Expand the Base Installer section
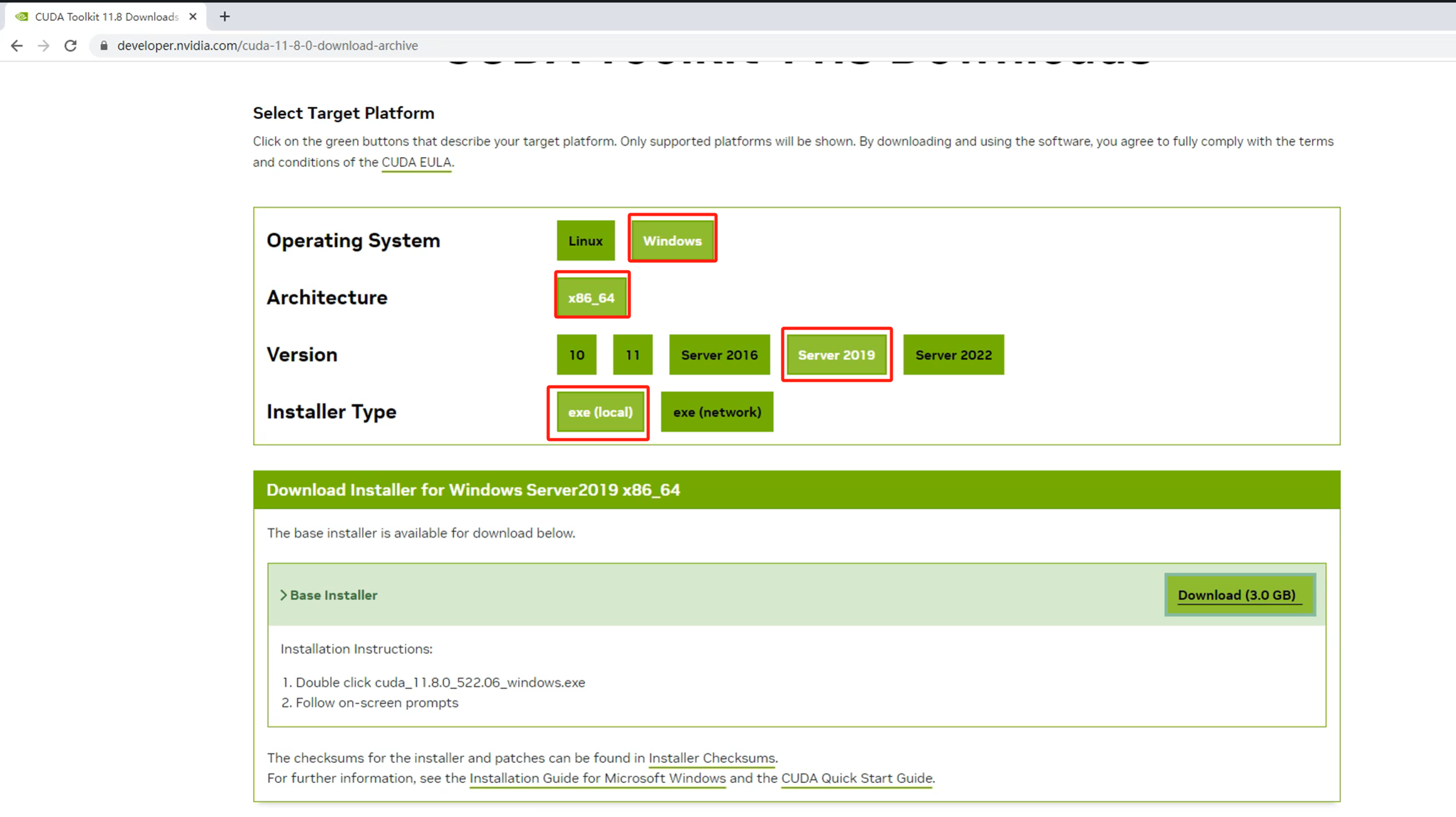This screenshot has height=817, width=1456. pyautogui.click(x=329, y=595)
